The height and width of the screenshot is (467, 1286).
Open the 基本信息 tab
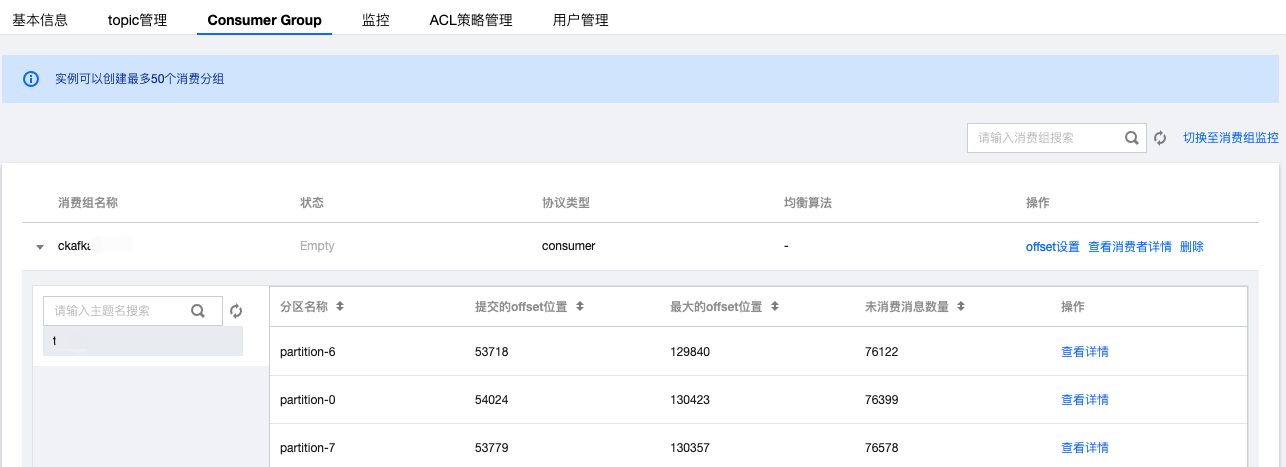click(x=40, y=20)
